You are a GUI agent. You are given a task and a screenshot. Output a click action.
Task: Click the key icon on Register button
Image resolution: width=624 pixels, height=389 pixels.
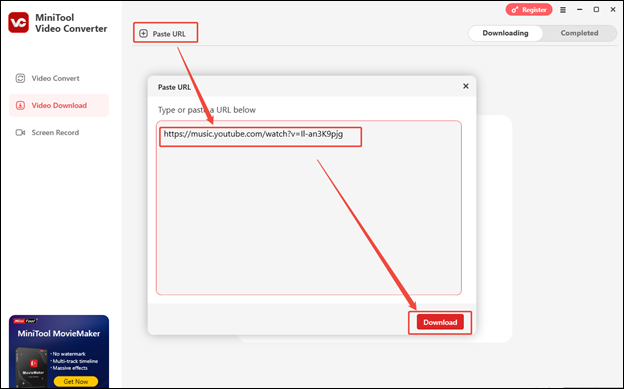pos(515,10)
